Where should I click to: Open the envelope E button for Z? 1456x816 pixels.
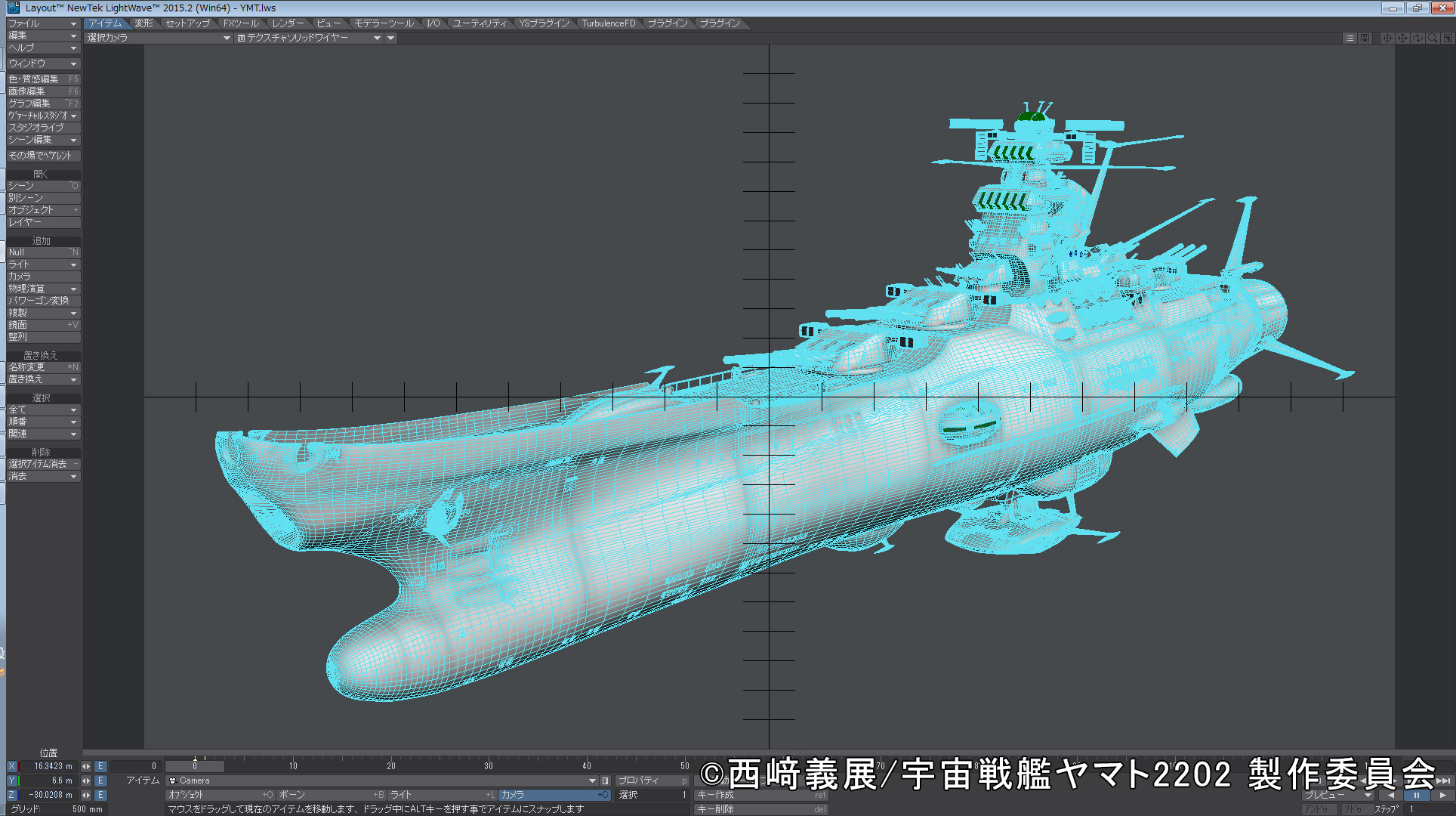click(x=100, y=795)
